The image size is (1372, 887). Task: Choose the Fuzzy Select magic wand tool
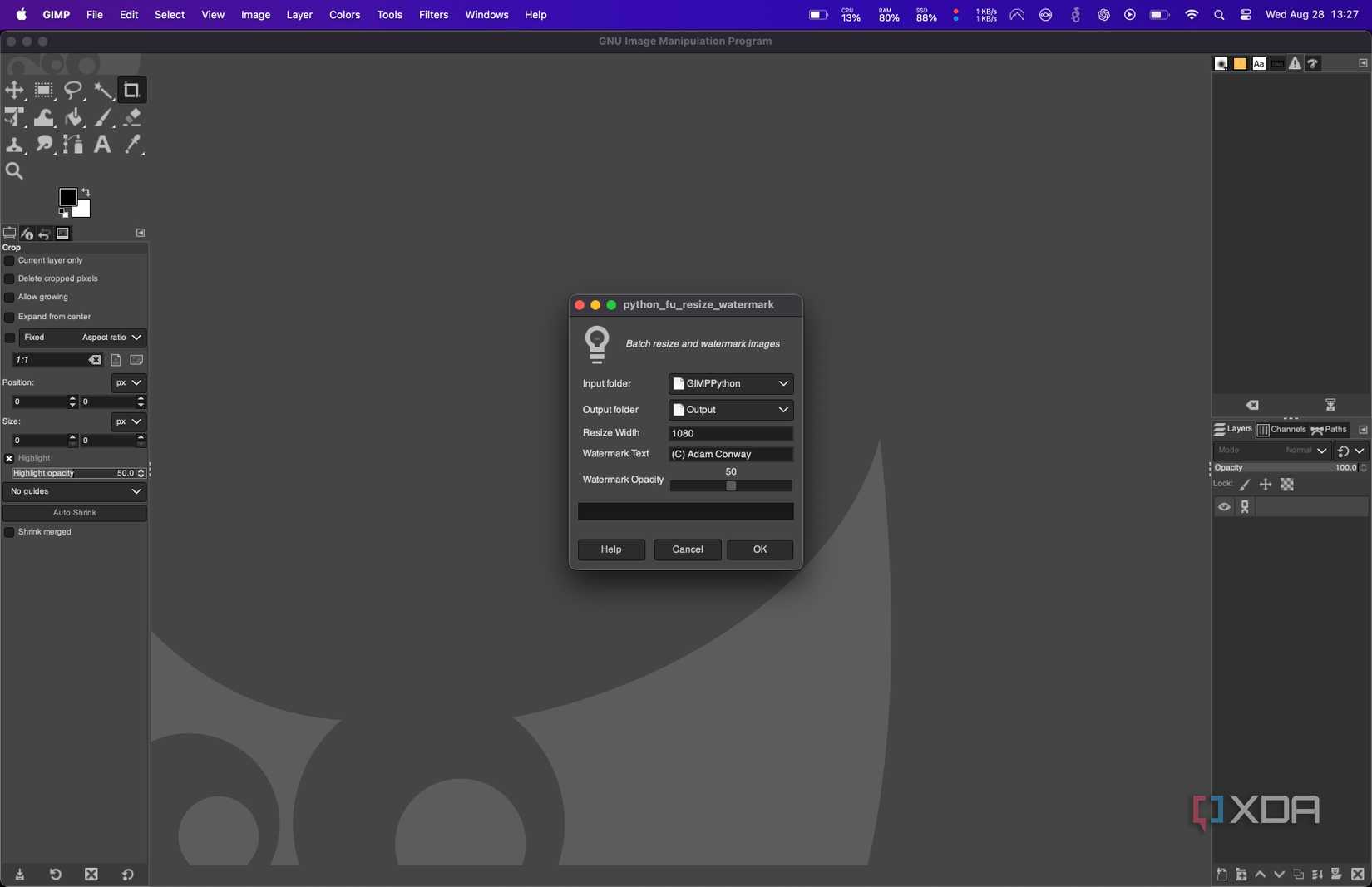click(103, 90)
